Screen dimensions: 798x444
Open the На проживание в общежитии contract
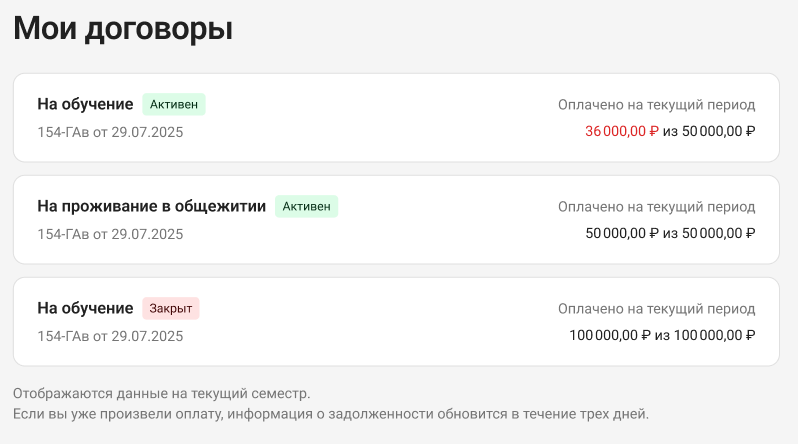[396, 219]
